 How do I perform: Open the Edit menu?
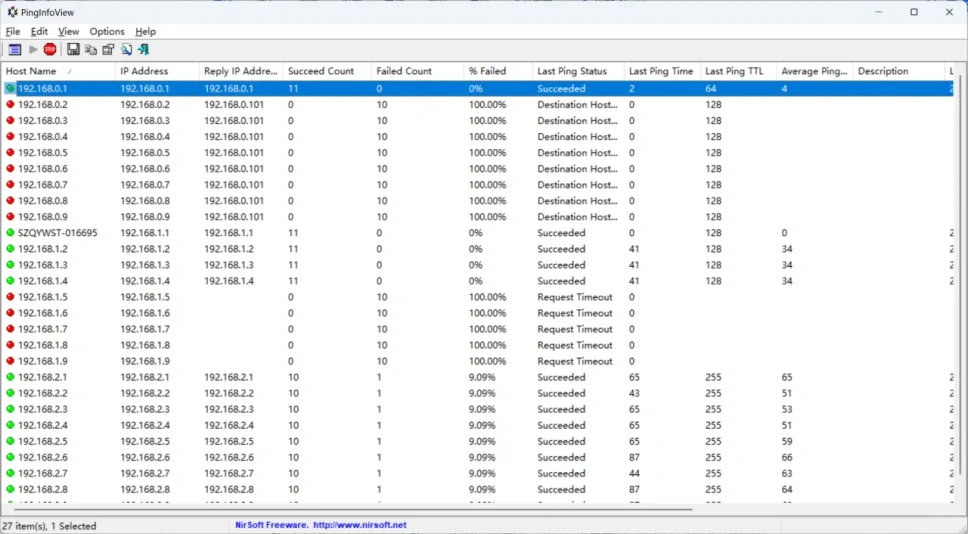click(39, 31)
